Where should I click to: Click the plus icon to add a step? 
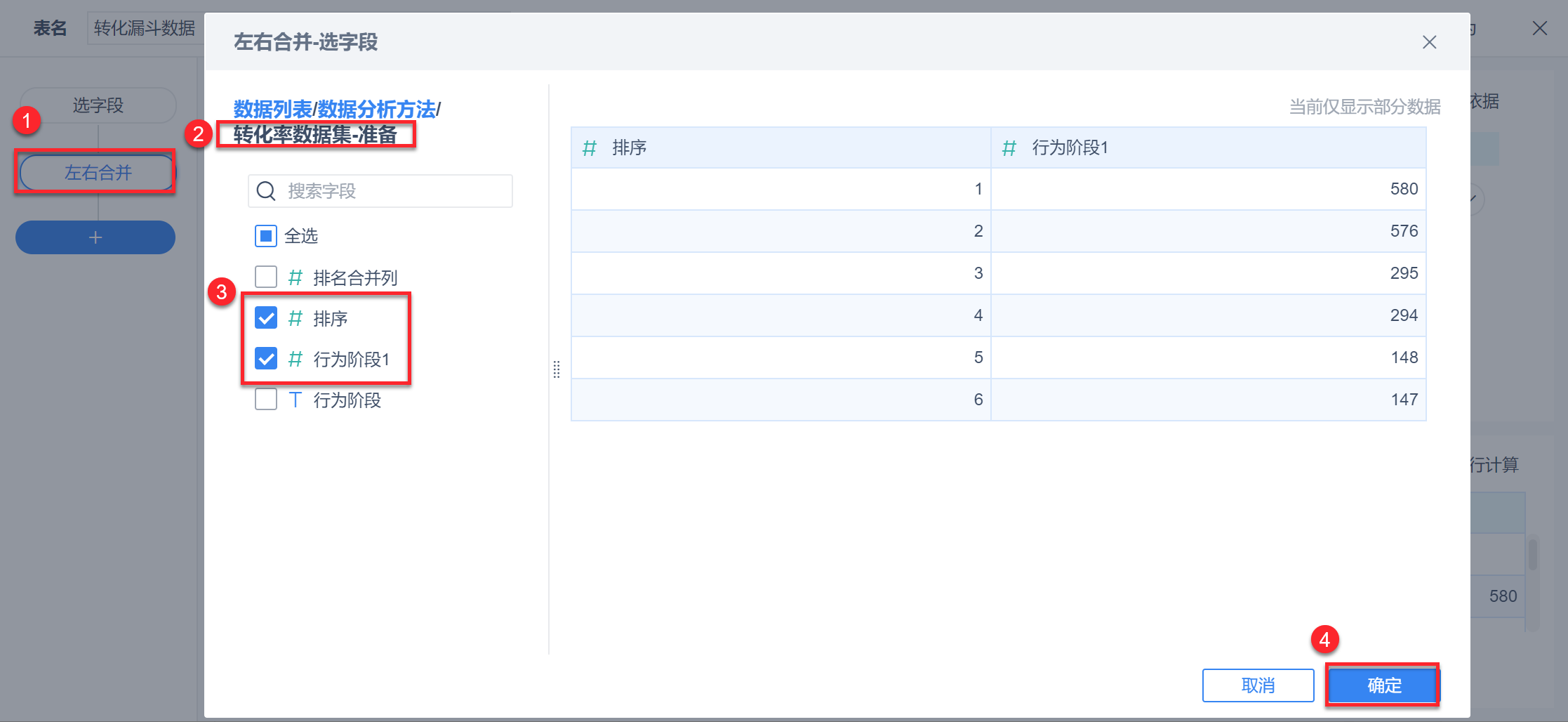tap(95, 237)
